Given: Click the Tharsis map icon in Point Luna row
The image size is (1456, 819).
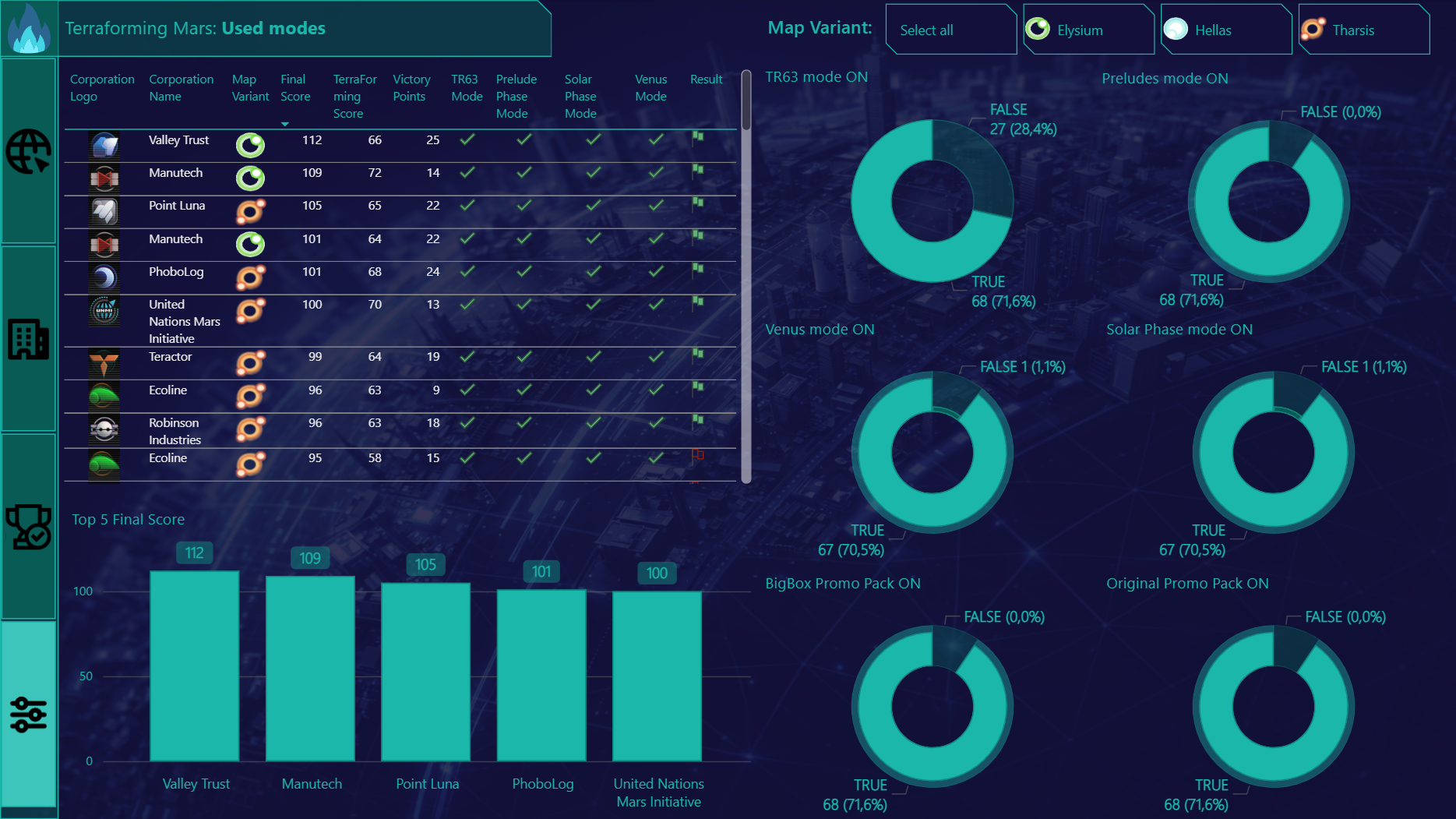Looking at the screenshot, I should [249, 210].
